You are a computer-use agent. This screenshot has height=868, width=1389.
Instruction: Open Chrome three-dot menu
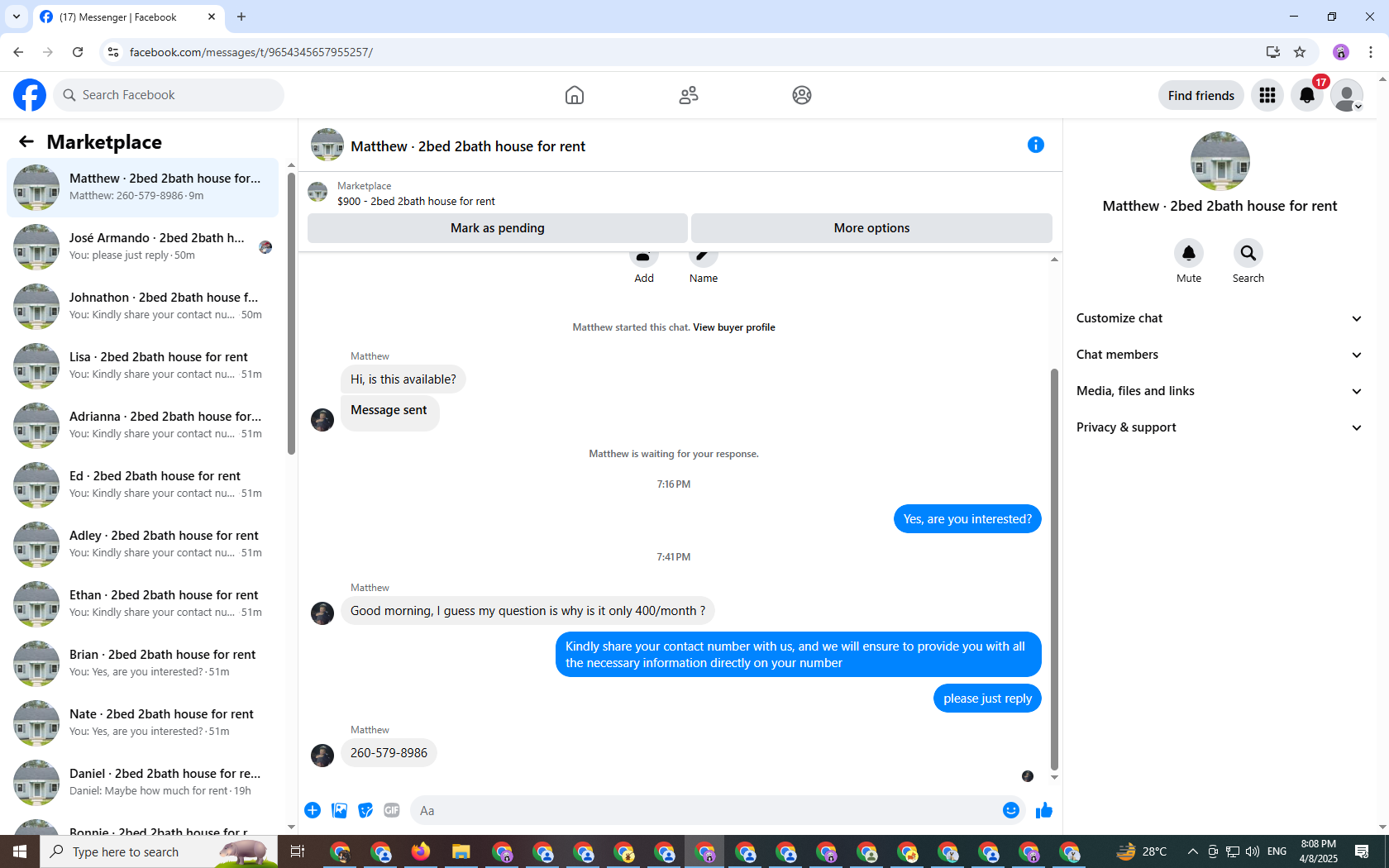[x=1370, y=52]
